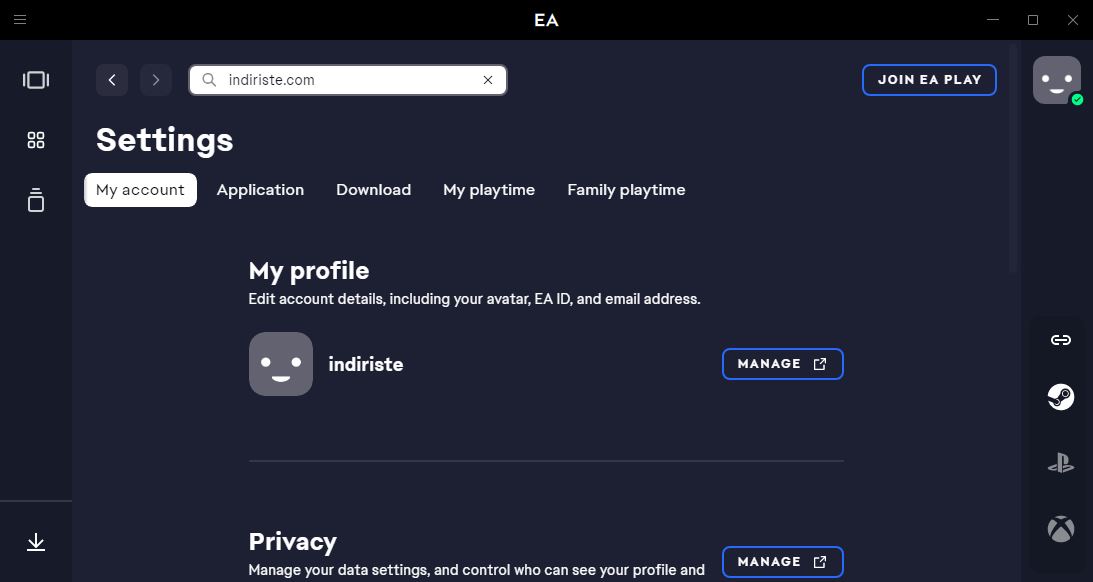1093x582 pixels.
Task: Switch to the Download tab
Action: [x=374, y=190]
